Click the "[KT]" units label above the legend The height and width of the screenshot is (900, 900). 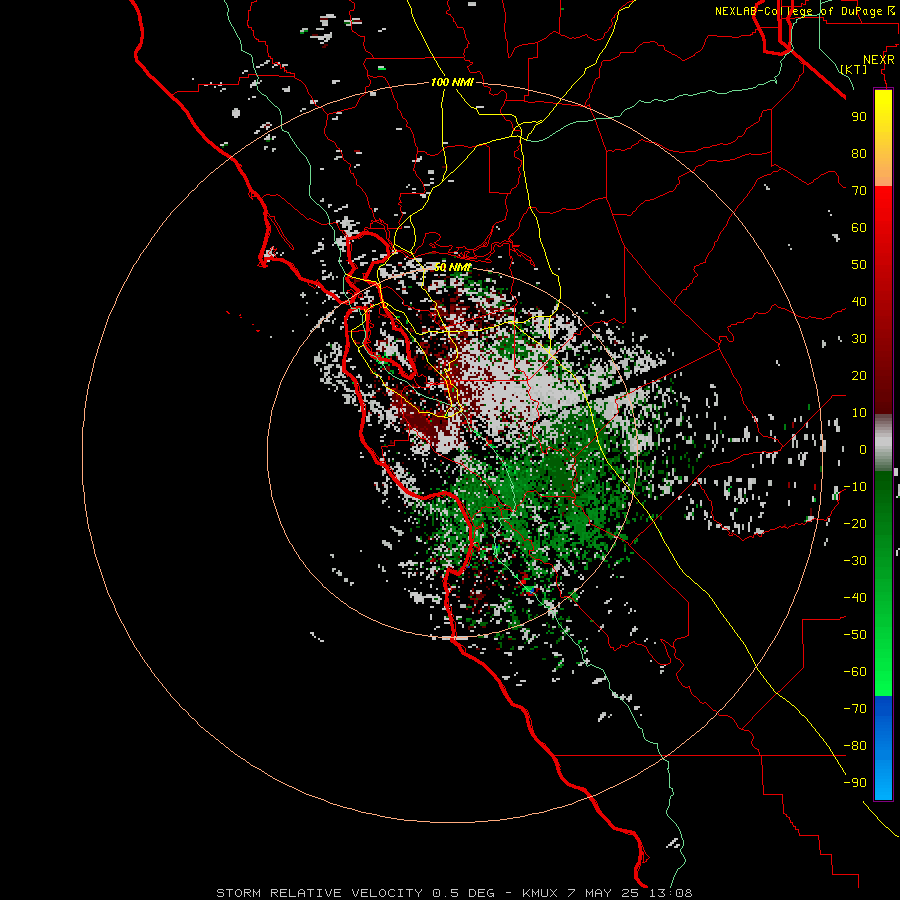pyautogui.click(x=854, y=69)
